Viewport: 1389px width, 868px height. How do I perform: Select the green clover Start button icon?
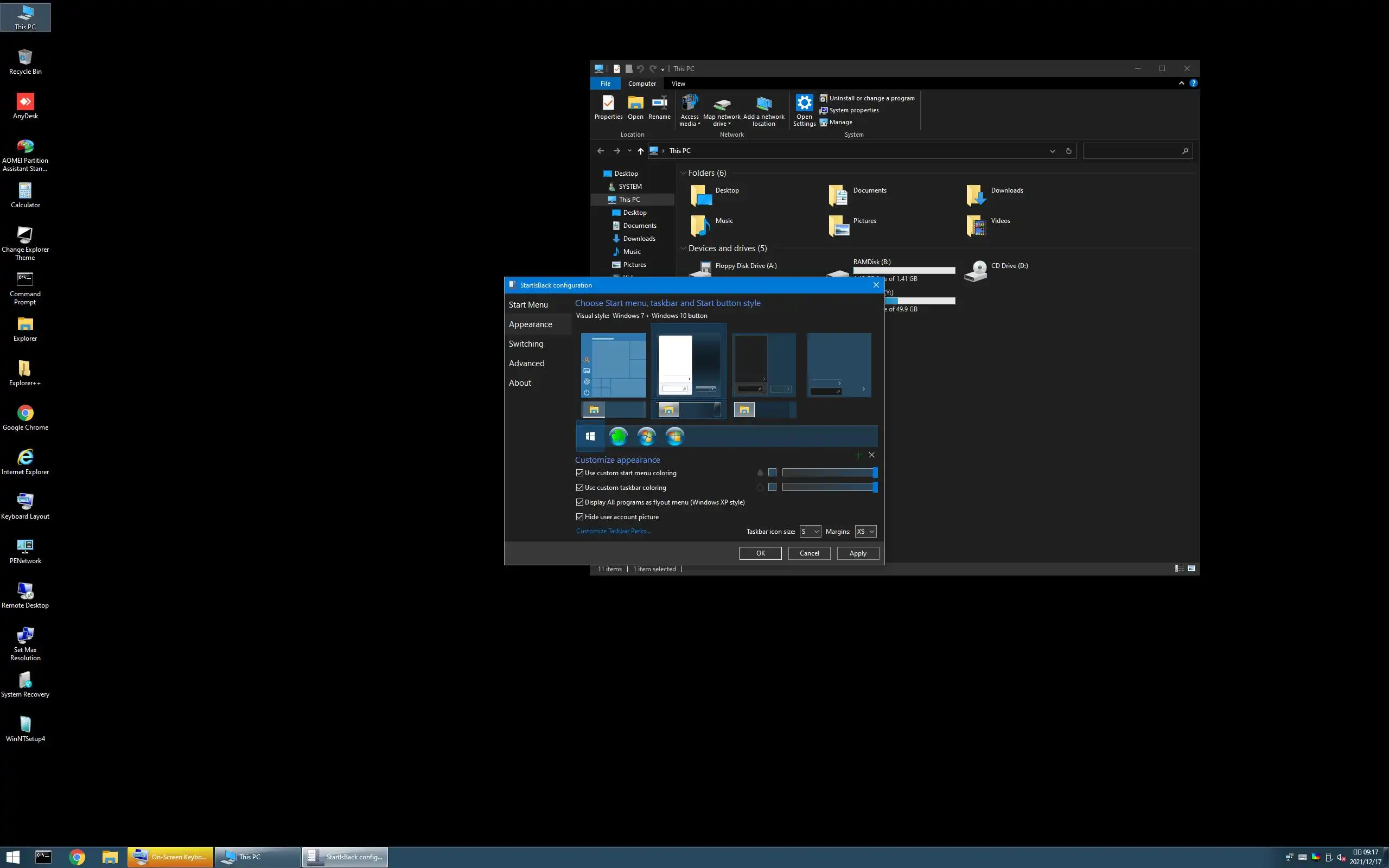point(618,437)
